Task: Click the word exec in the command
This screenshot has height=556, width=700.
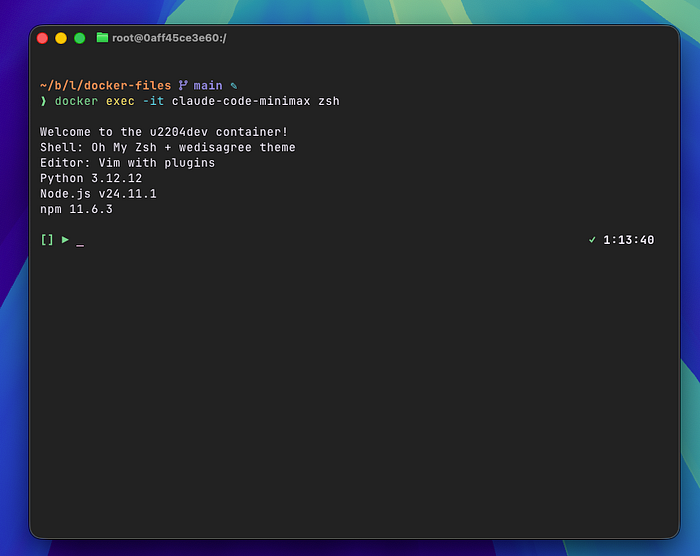Action: point(120,101)
